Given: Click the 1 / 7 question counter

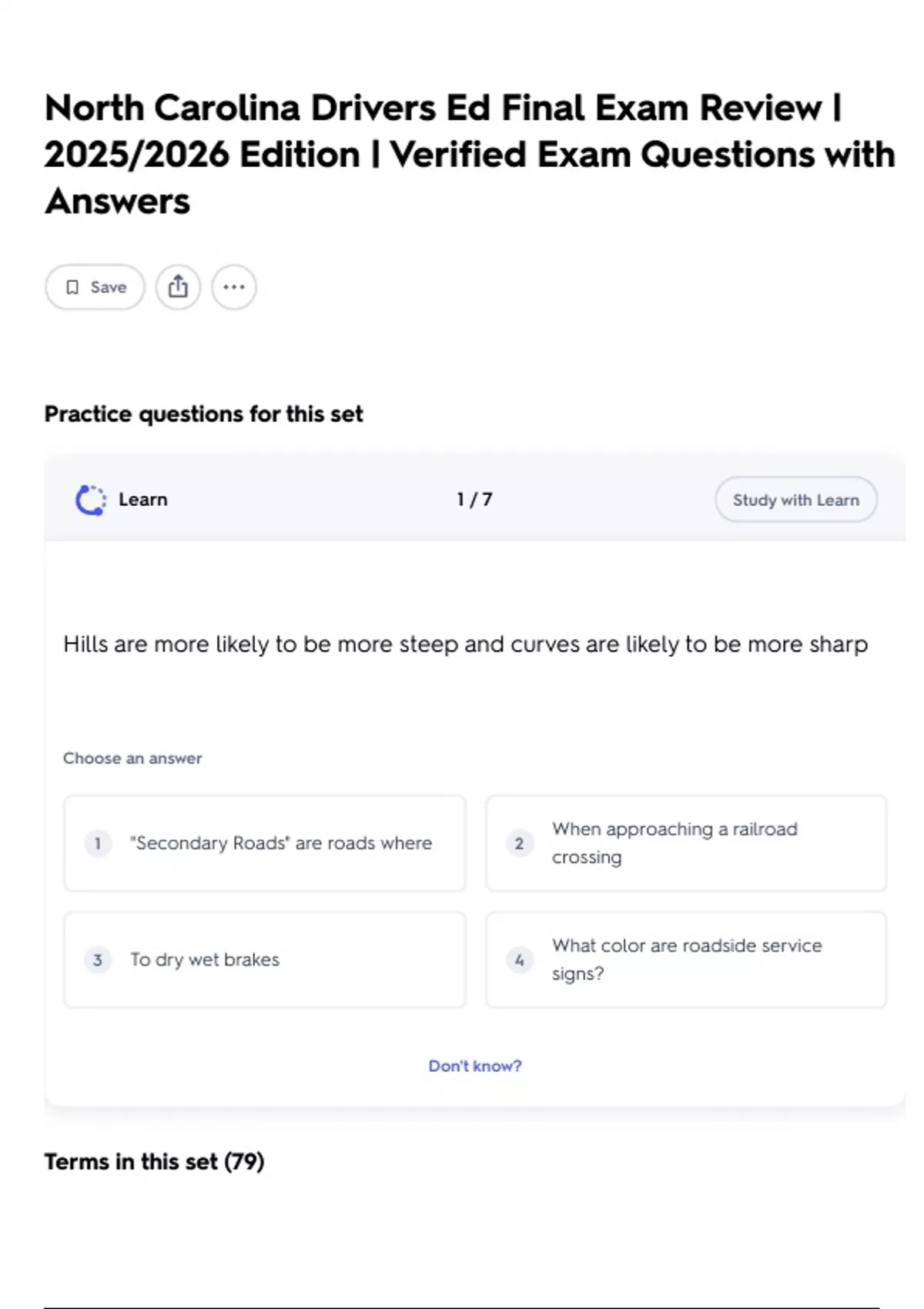Looking at the screenshot, I should point(474,500).
